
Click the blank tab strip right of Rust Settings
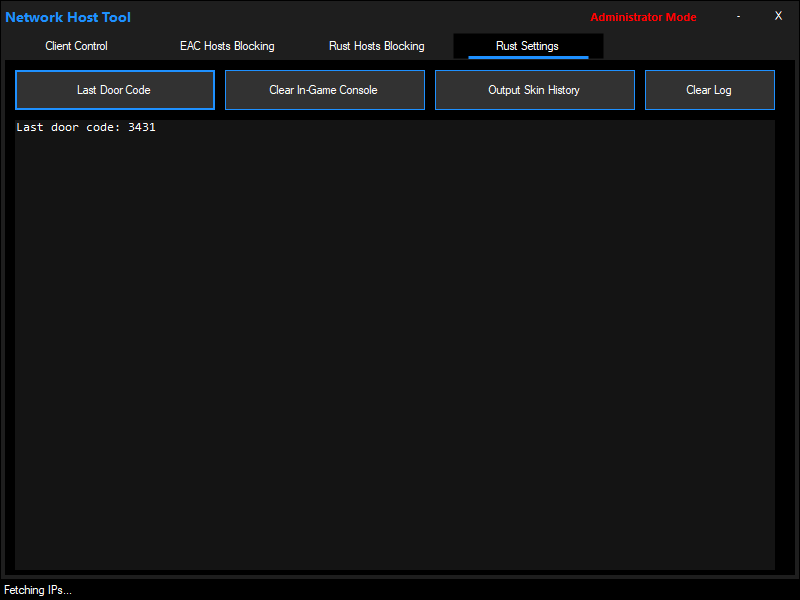click(x=700, y=46)
